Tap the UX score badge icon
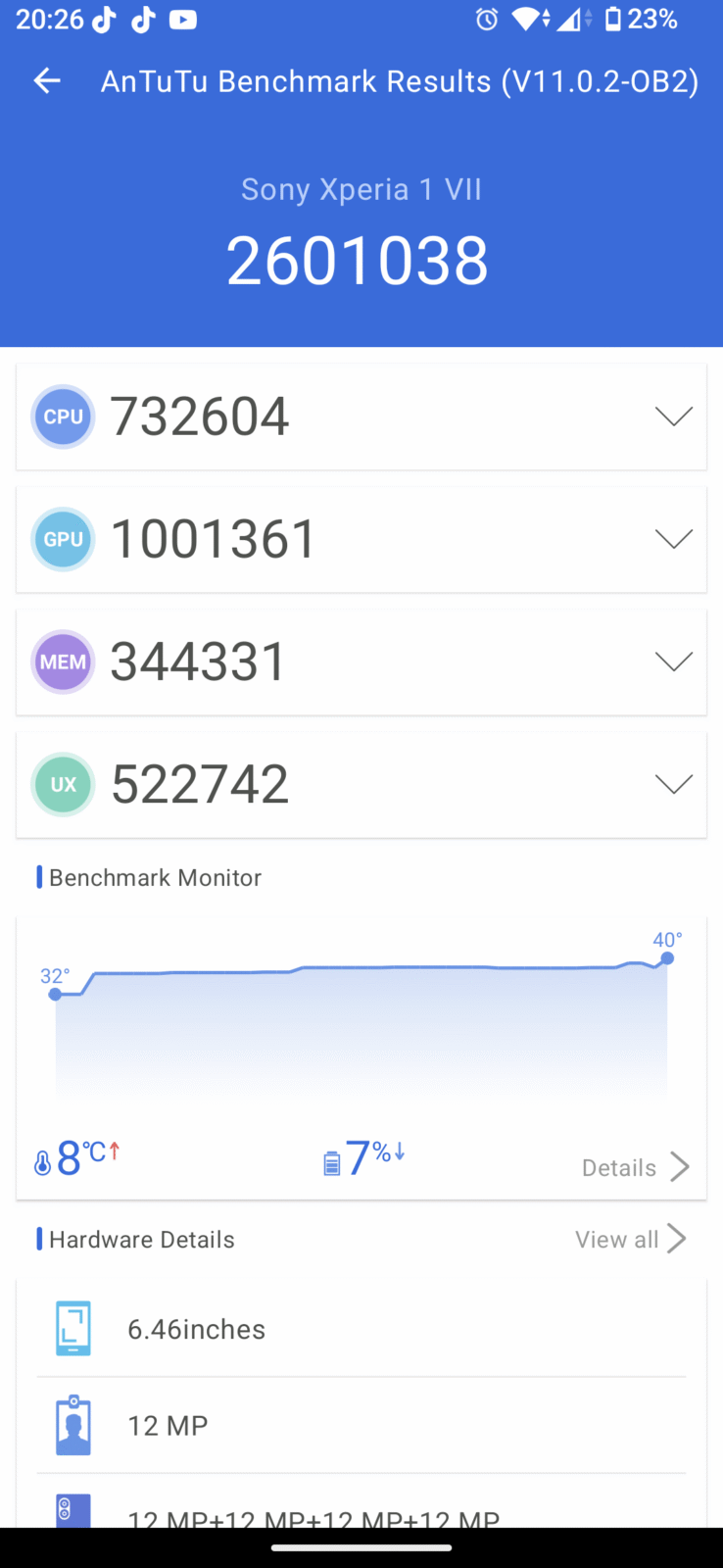This screenshot has height=1568, width=723. (x=63, y=785)
